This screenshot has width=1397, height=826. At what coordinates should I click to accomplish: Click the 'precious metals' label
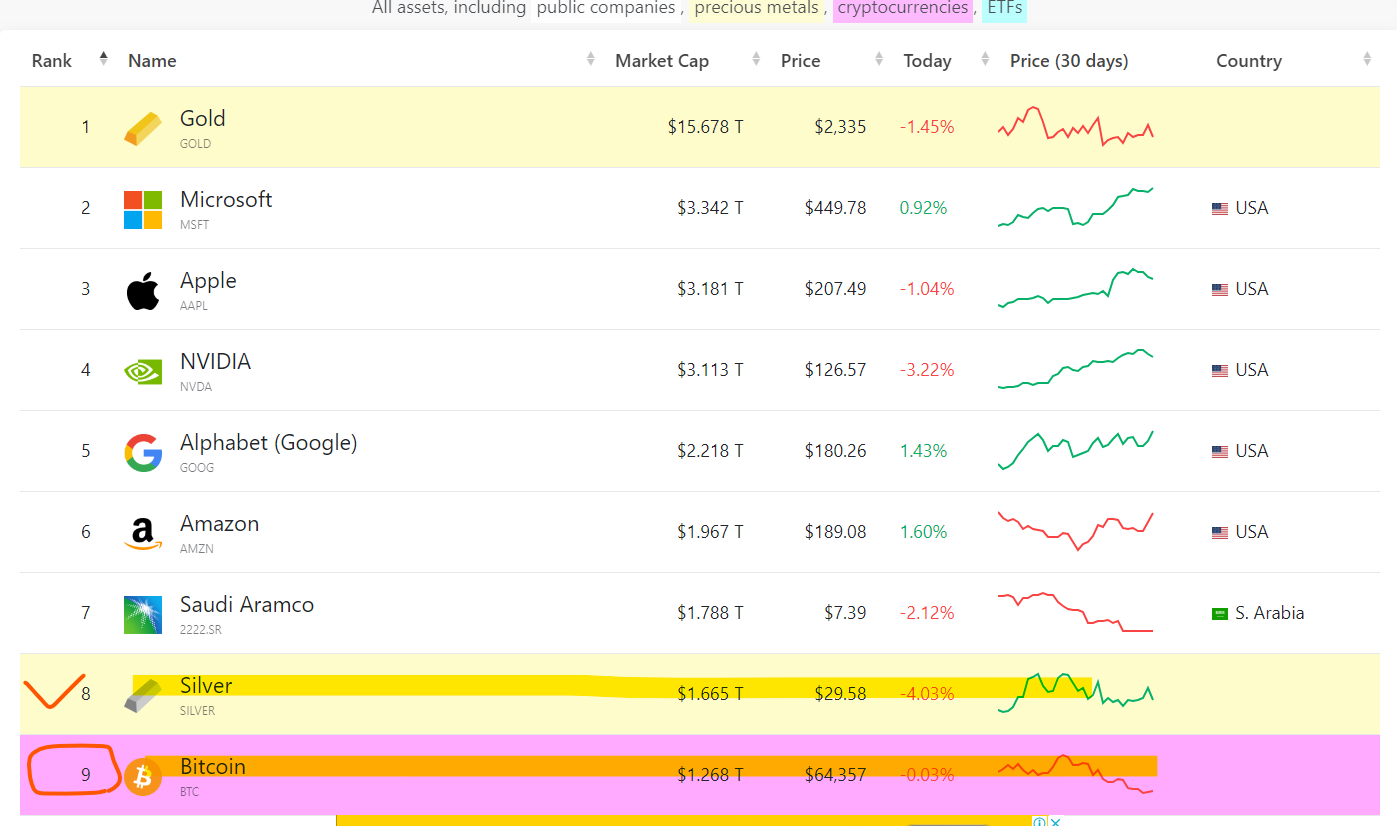pos(756,9)
